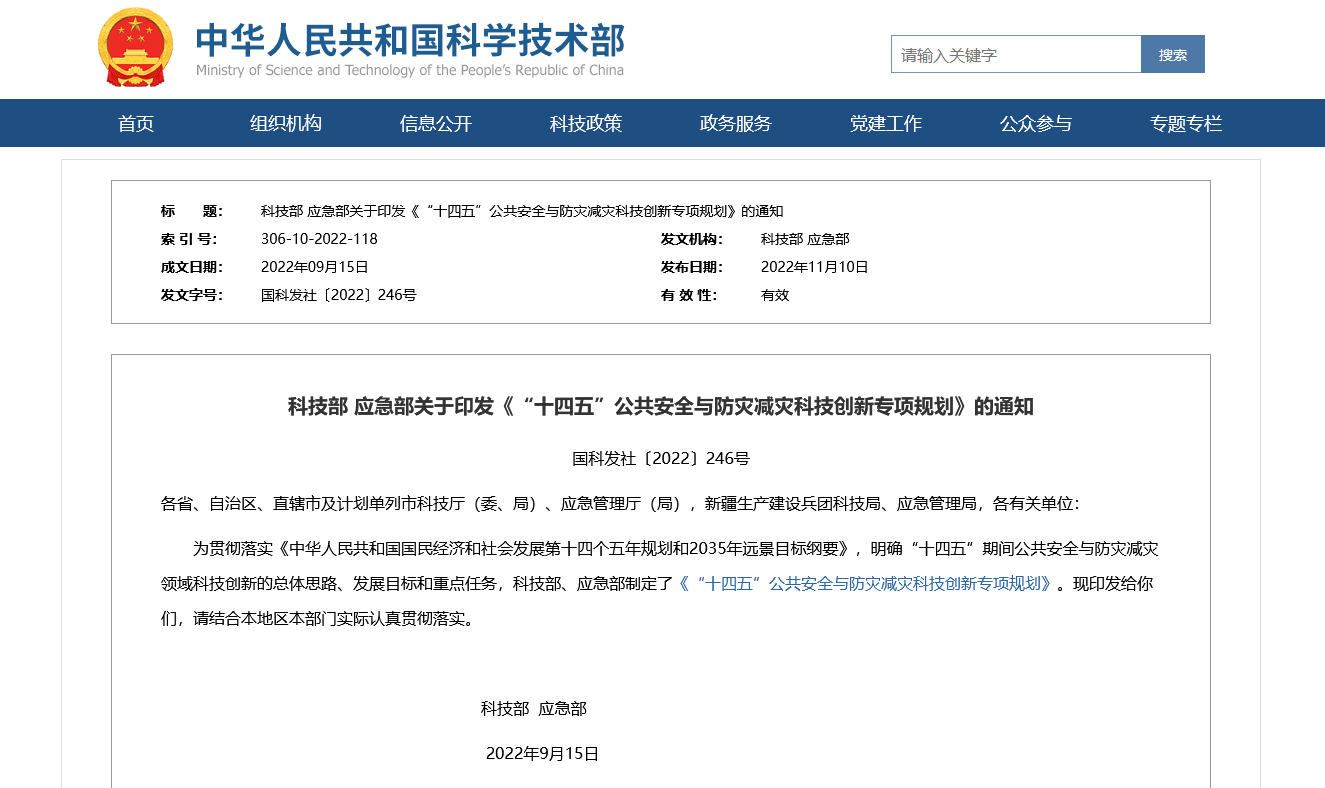Click the 发文机构 value 科技部 应急部

pos(805,239)
